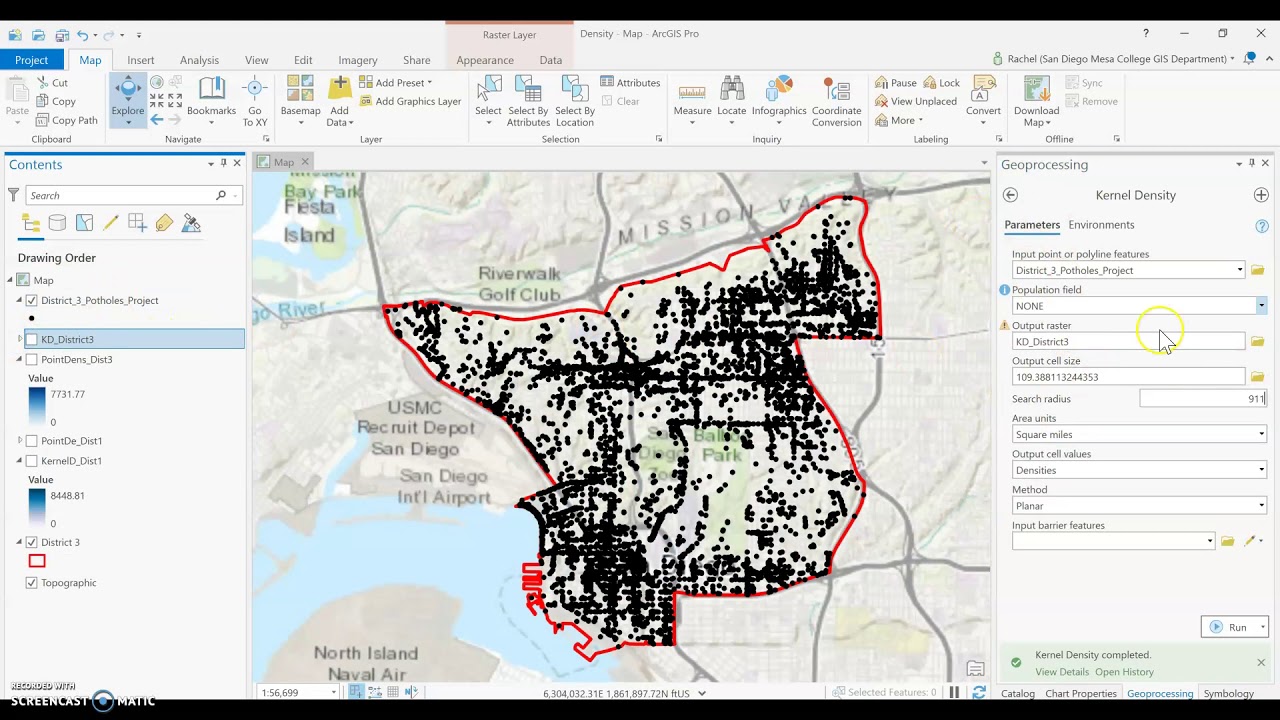
Task: Switch to the Imagery ribbon tab
Action: click(x=357, y=60)
